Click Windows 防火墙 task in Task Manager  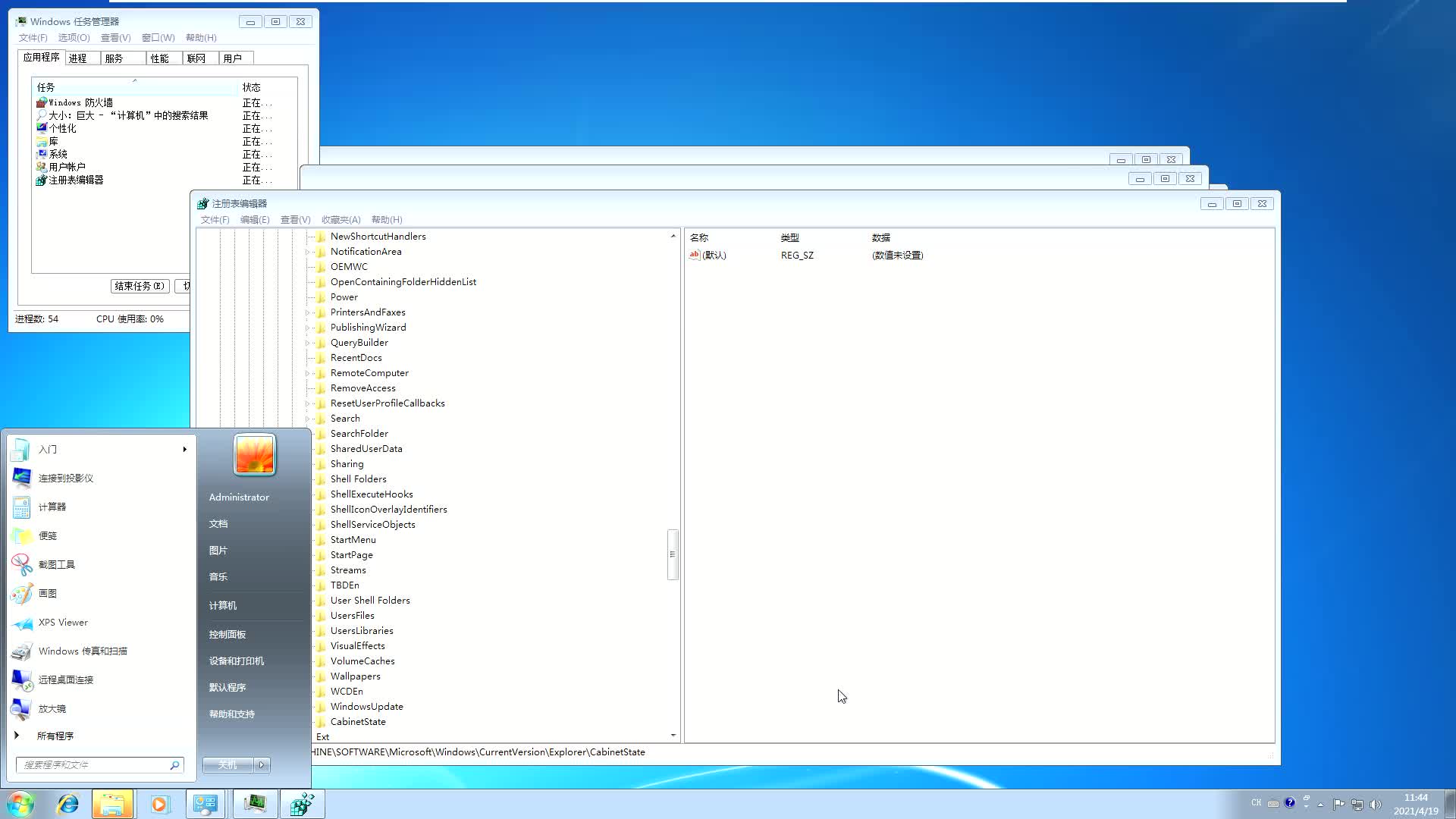click(x=80, y=102)
